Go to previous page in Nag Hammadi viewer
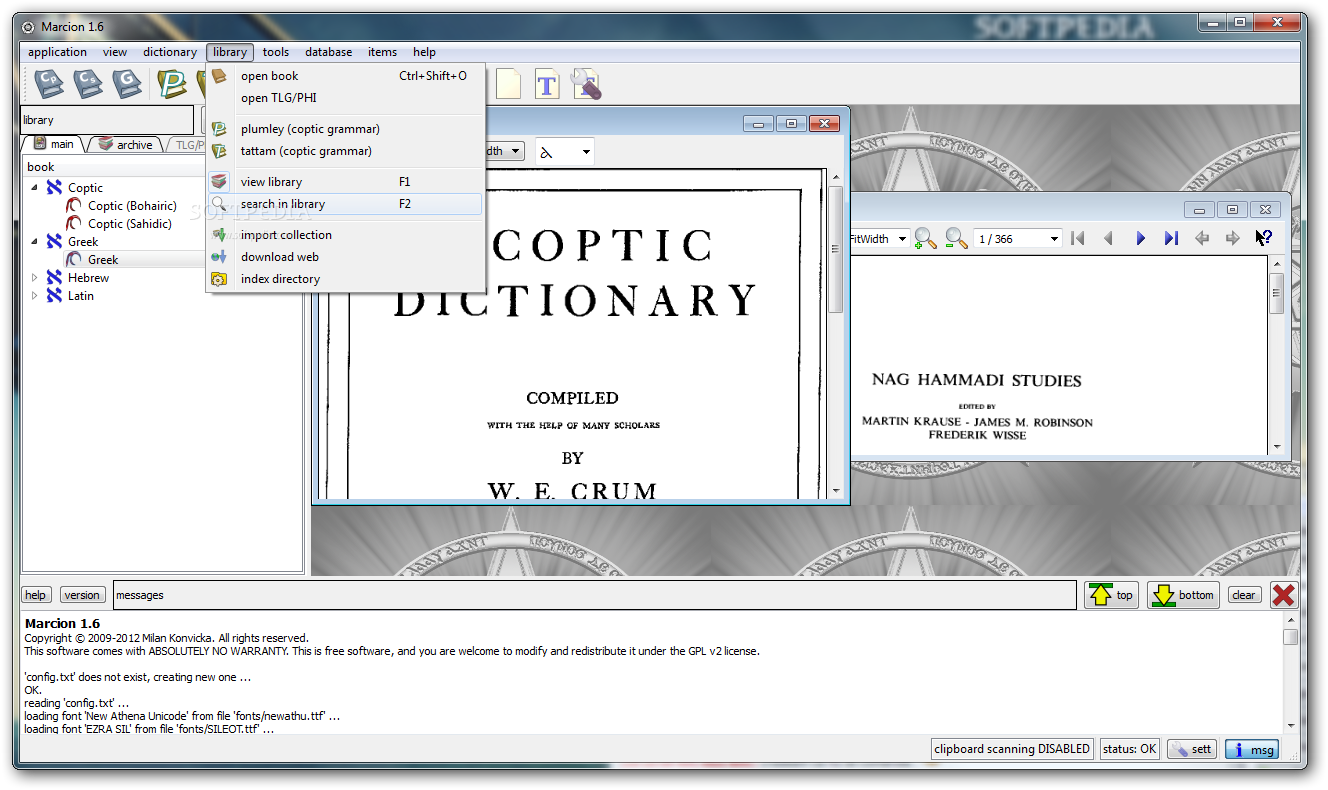The width and height of the screenshot is (1328, 790). pyautogui.click(x=1108, y=238)
